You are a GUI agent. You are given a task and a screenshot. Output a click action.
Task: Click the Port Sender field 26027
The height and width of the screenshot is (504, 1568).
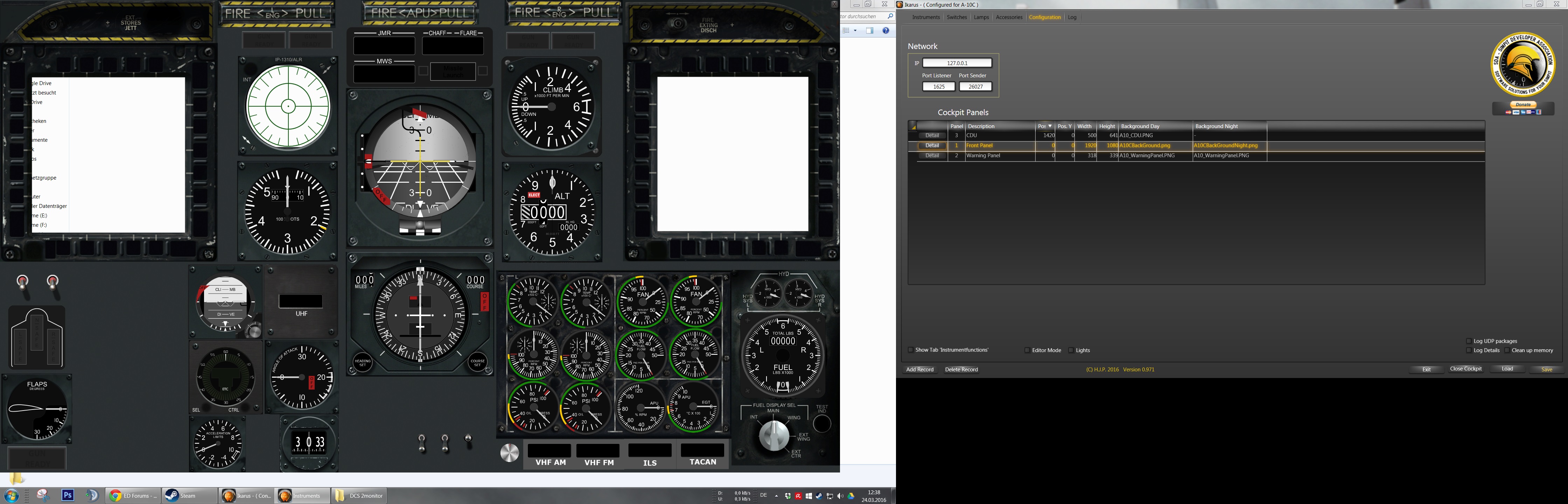click(x=976, y=86)
